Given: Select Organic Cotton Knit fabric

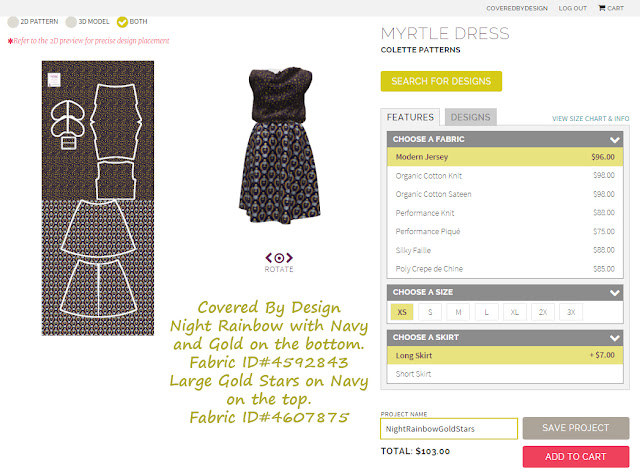Looking at the screenshot, I should point(505,176).
